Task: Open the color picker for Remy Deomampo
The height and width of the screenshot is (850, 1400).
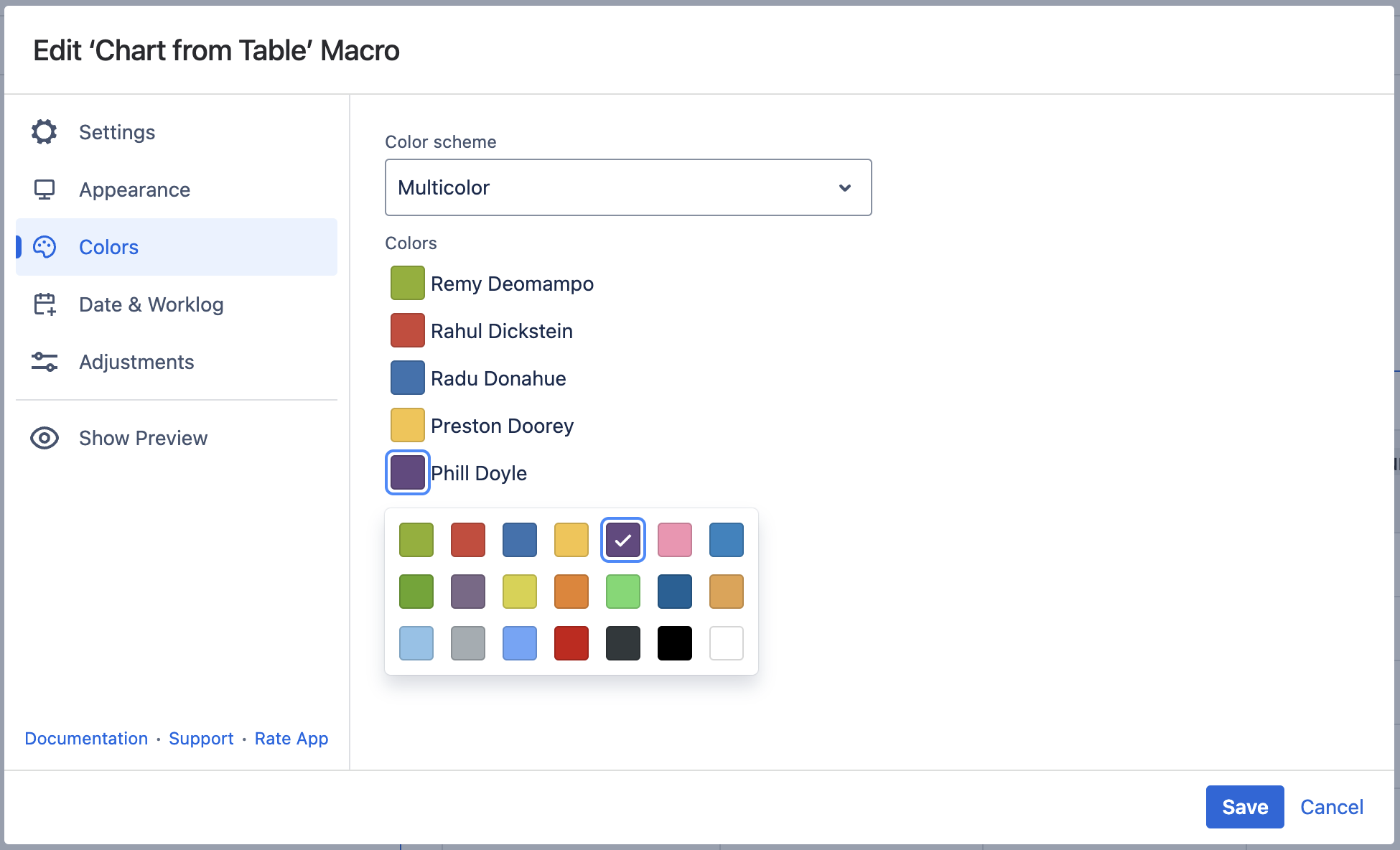Action: coord(407,283)
